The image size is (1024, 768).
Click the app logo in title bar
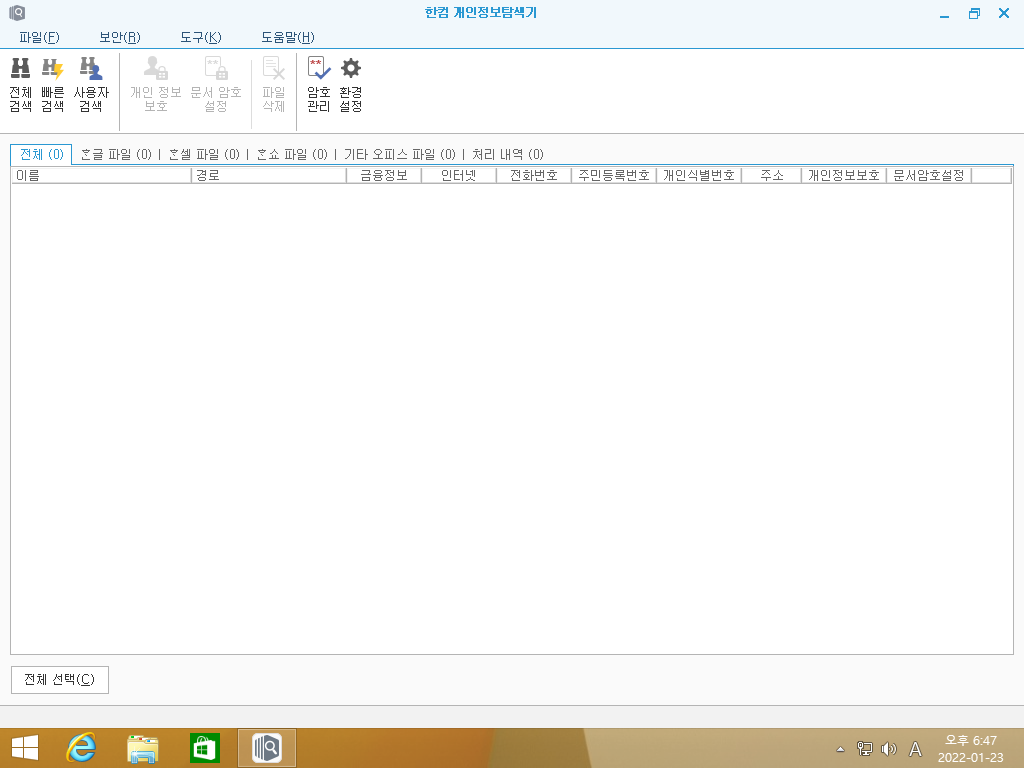point(17,12)
